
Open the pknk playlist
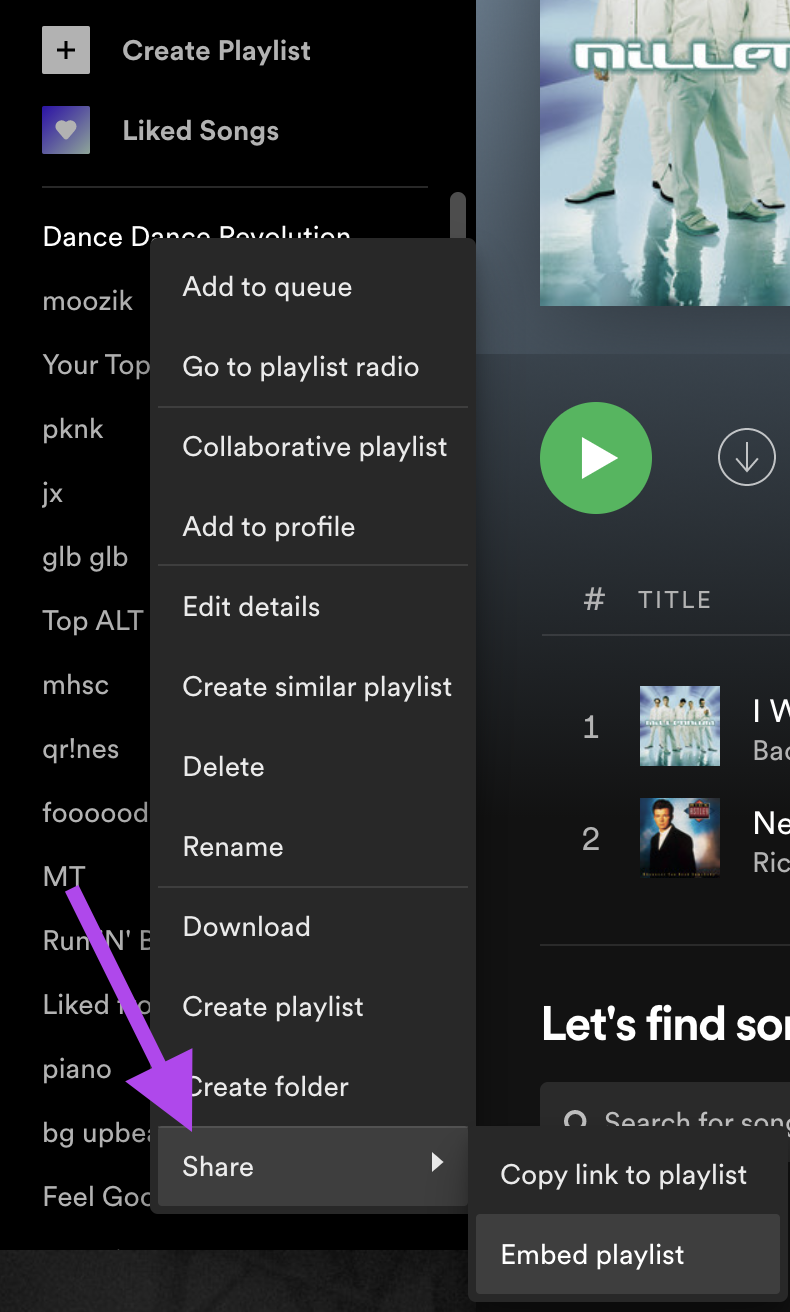(73, 430)
